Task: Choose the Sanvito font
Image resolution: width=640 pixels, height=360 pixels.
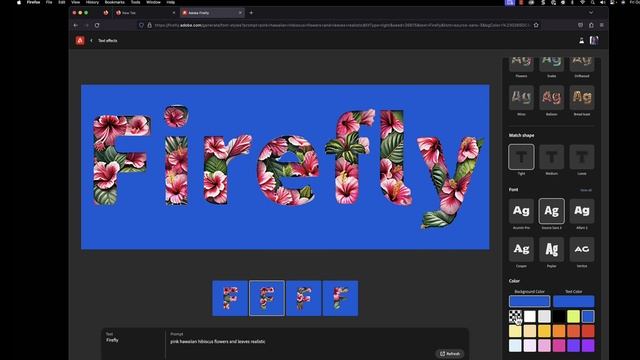Action: tap(582, 249)
